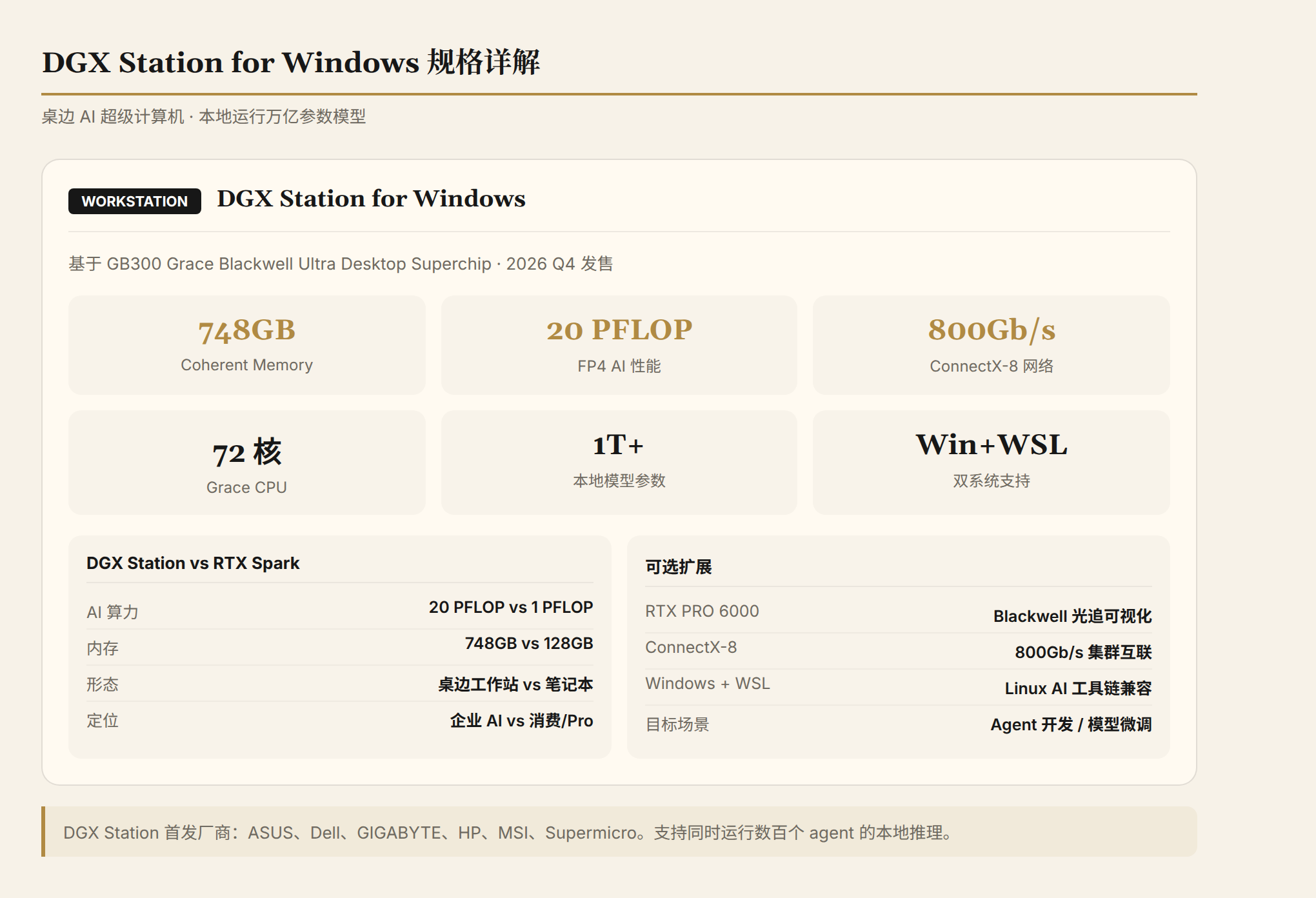Click the 'Windows + WSL' row label
The height and width of the screenshot is (898, 1316).
pyautogui.click(x=708, y=683)
